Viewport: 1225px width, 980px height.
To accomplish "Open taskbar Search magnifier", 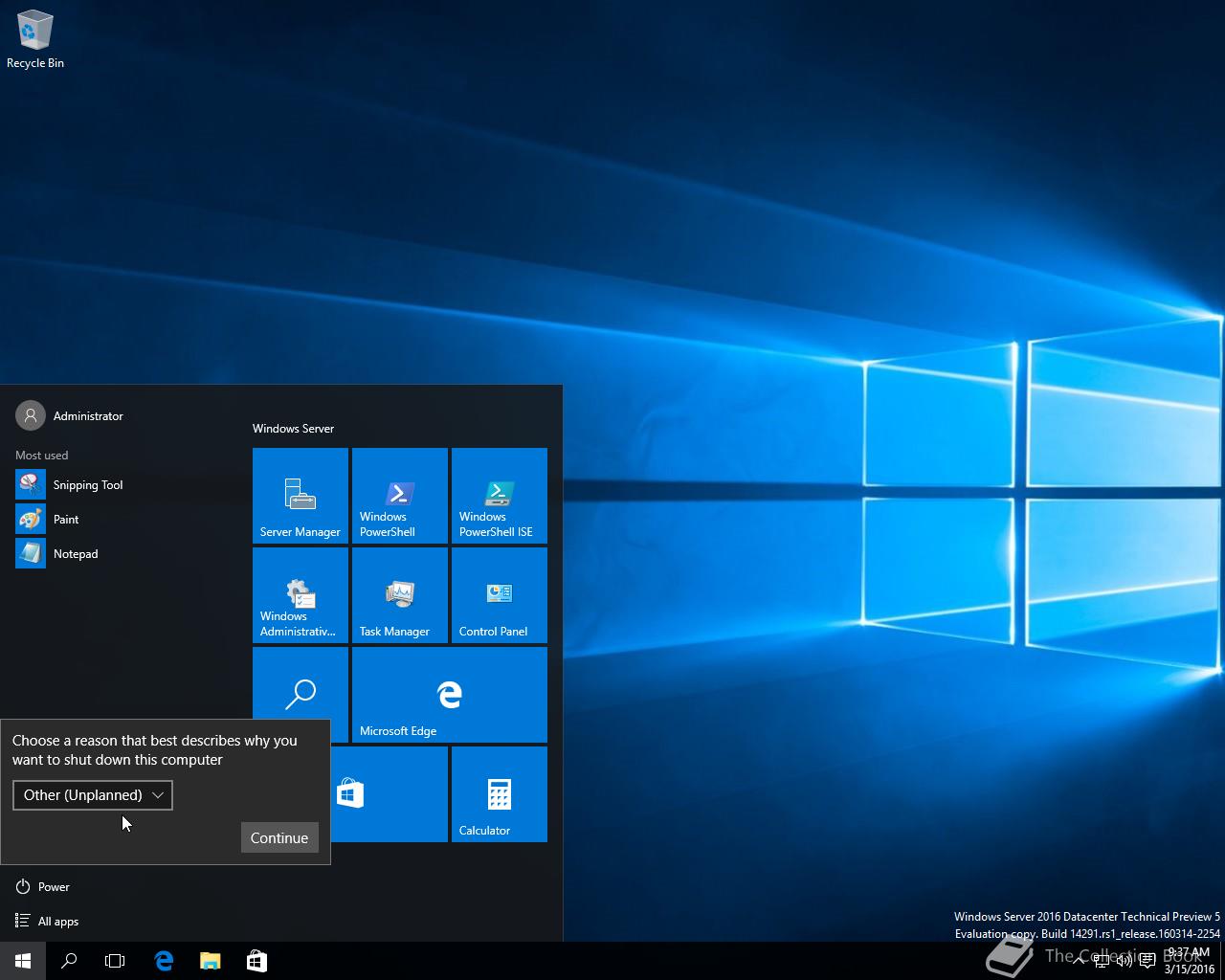I will click(x=69, y=961).
